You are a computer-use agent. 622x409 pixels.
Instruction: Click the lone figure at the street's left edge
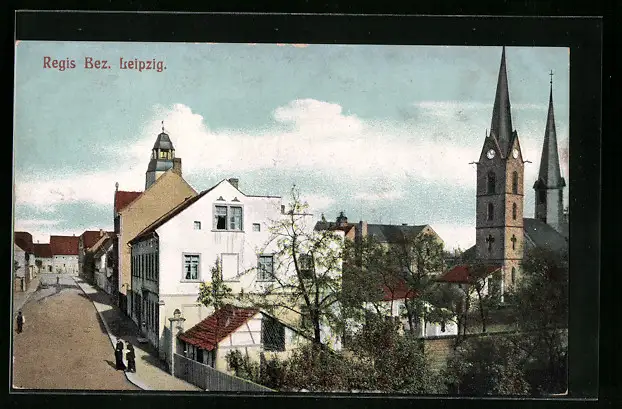(x=19, y=322)
